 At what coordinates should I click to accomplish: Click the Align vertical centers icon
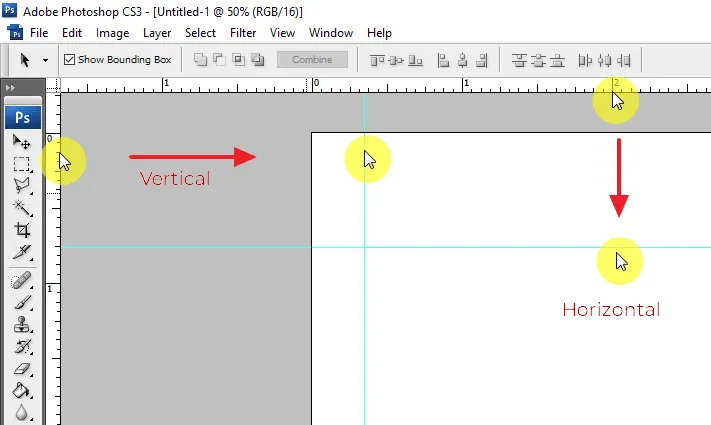396,60
